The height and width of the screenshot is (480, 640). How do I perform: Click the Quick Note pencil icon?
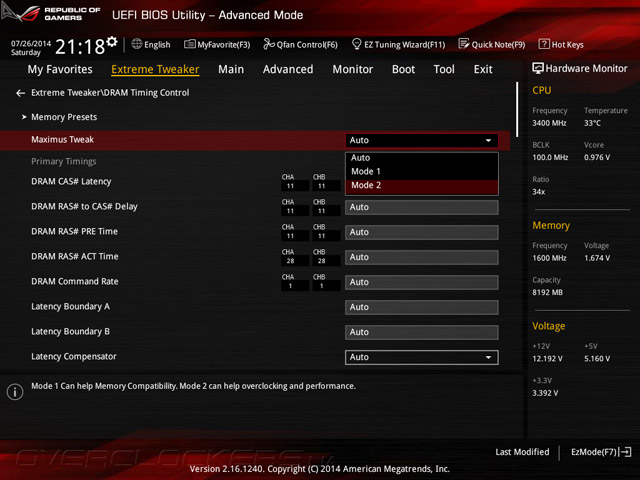click(464, 44)
